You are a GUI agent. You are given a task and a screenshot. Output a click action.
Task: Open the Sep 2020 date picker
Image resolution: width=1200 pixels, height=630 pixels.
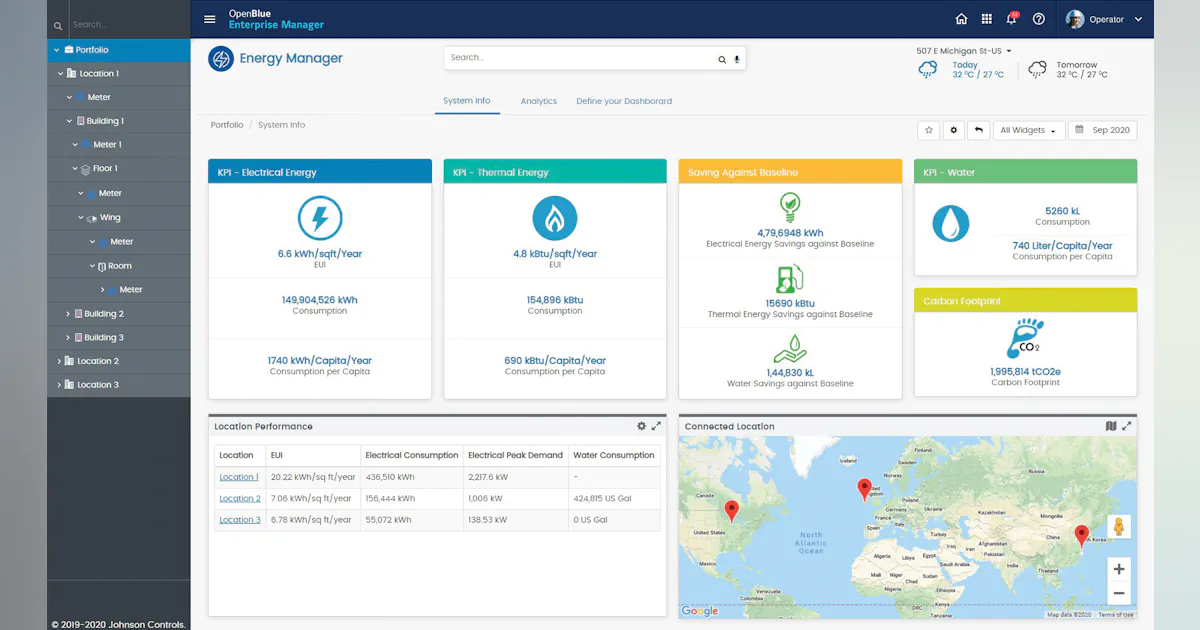coord(1102,130)
